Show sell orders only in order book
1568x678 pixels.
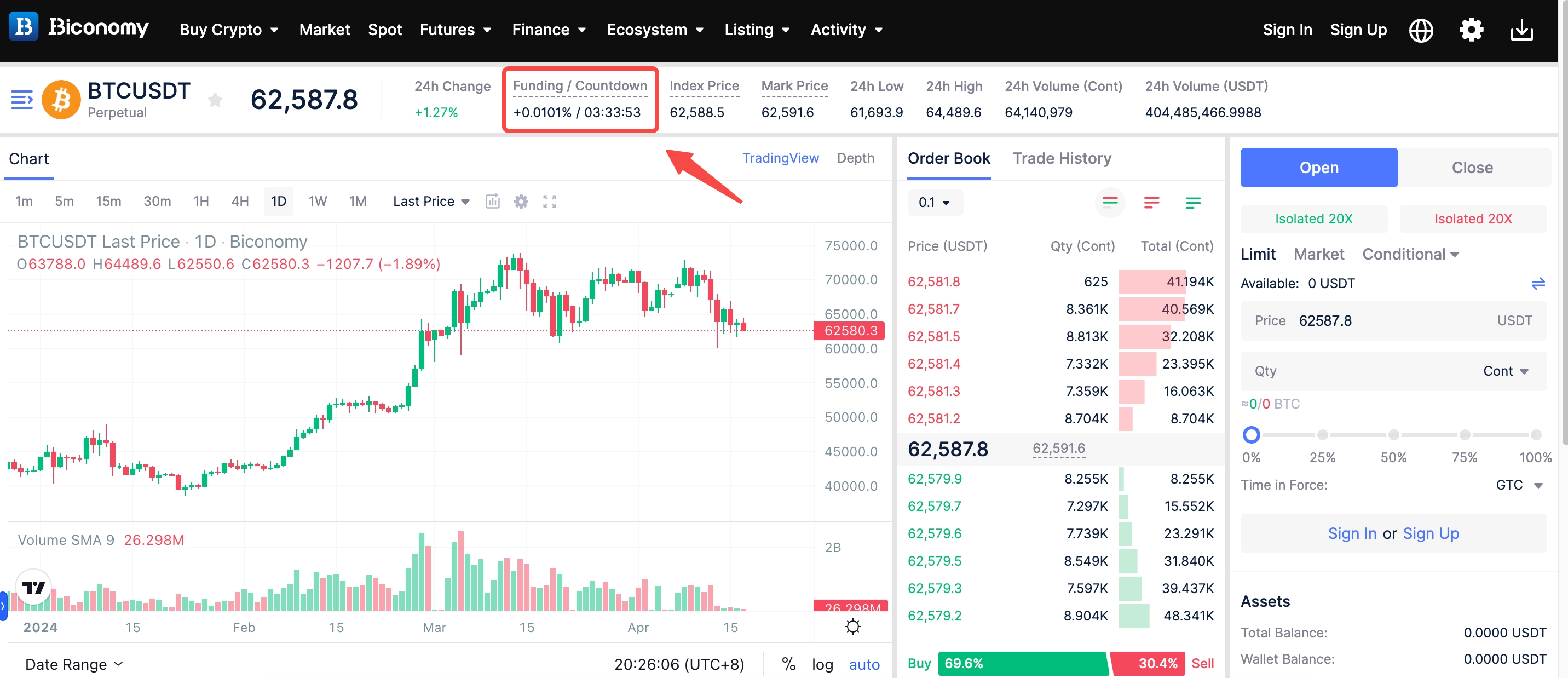[x=1151, y=203]
